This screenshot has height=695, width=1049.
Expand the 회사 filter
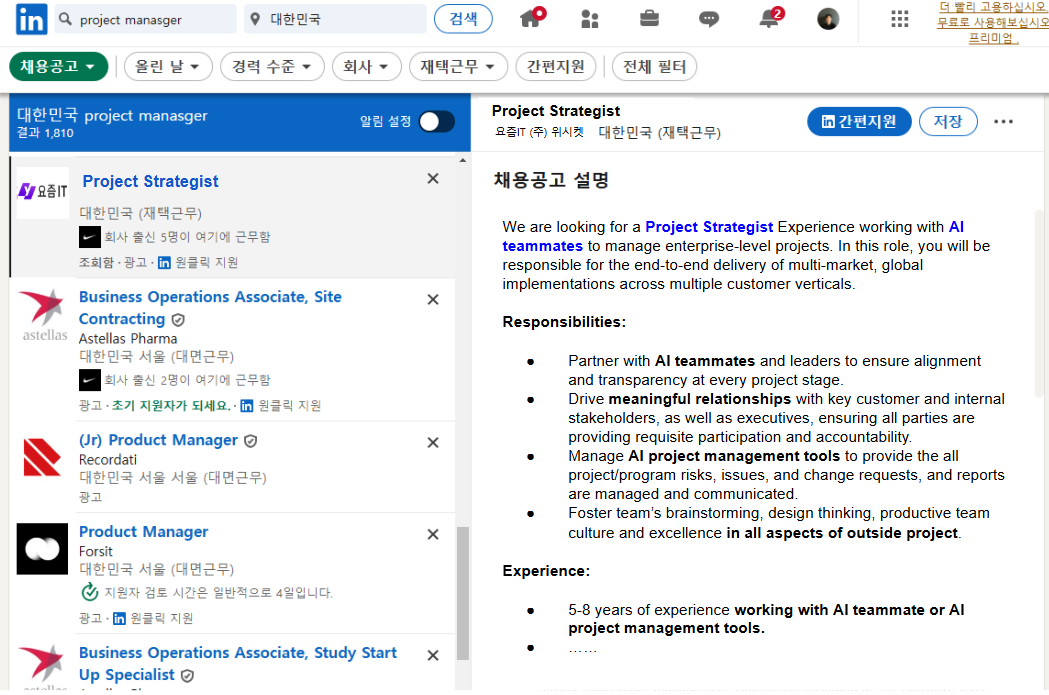[367, 66]
